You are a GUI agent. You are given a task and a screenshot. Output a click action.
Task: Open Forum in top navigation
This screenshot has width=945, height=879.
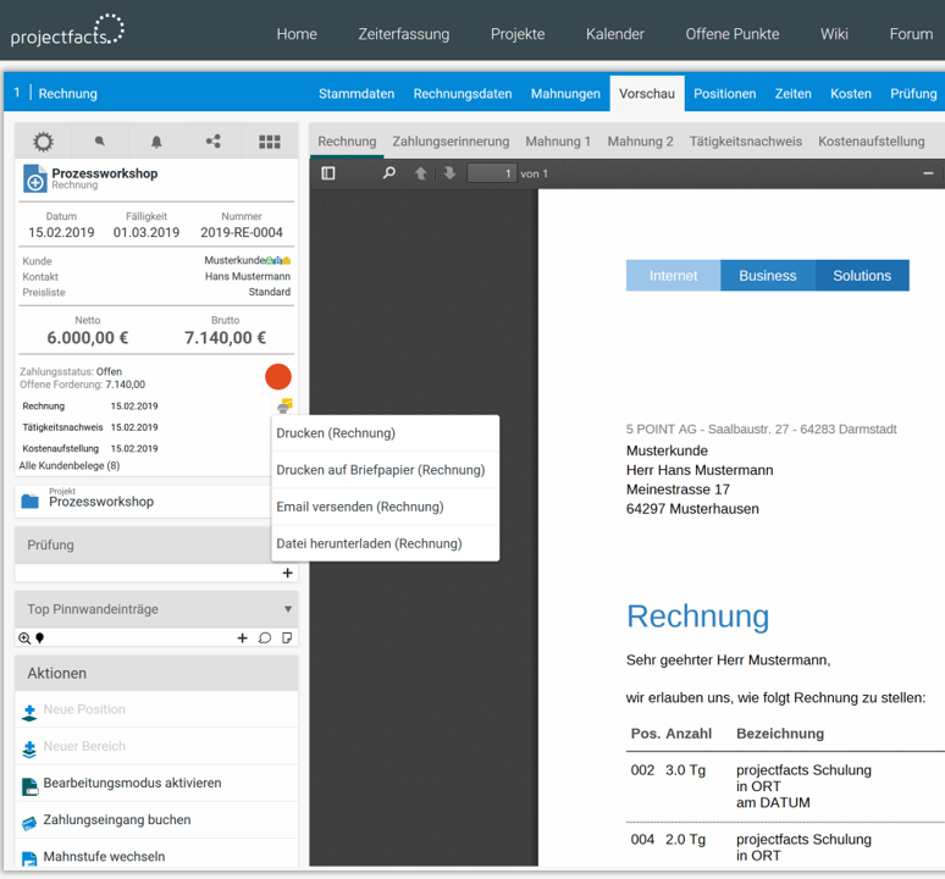(911, 34)
